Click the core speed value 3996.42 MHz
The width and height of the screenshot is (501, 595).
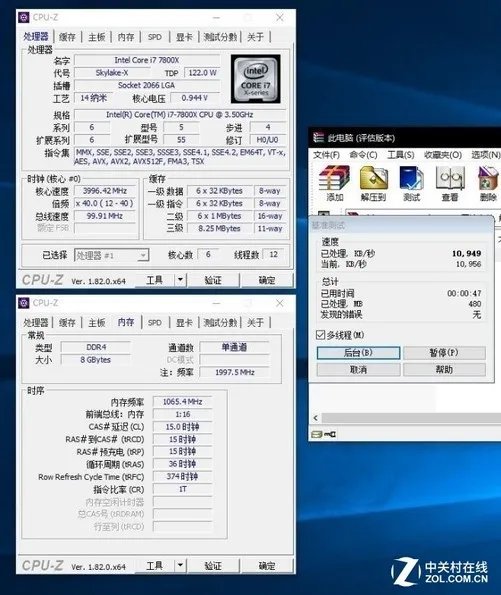105,190
